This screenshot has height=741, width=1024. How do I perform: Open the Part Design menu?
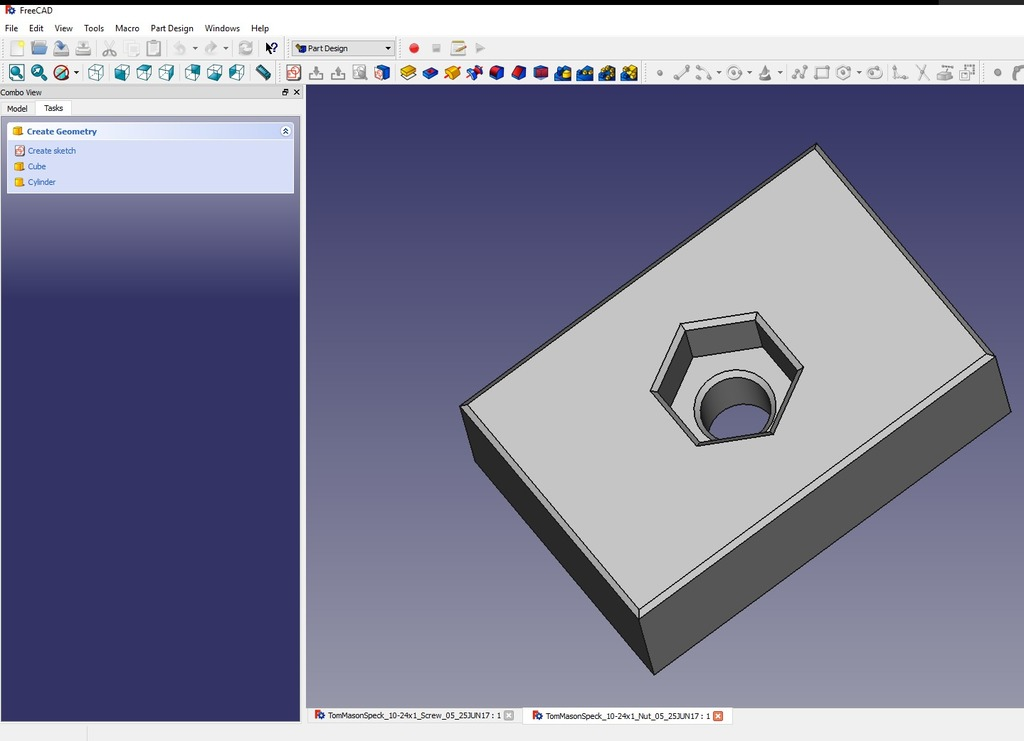click(171, 28)
